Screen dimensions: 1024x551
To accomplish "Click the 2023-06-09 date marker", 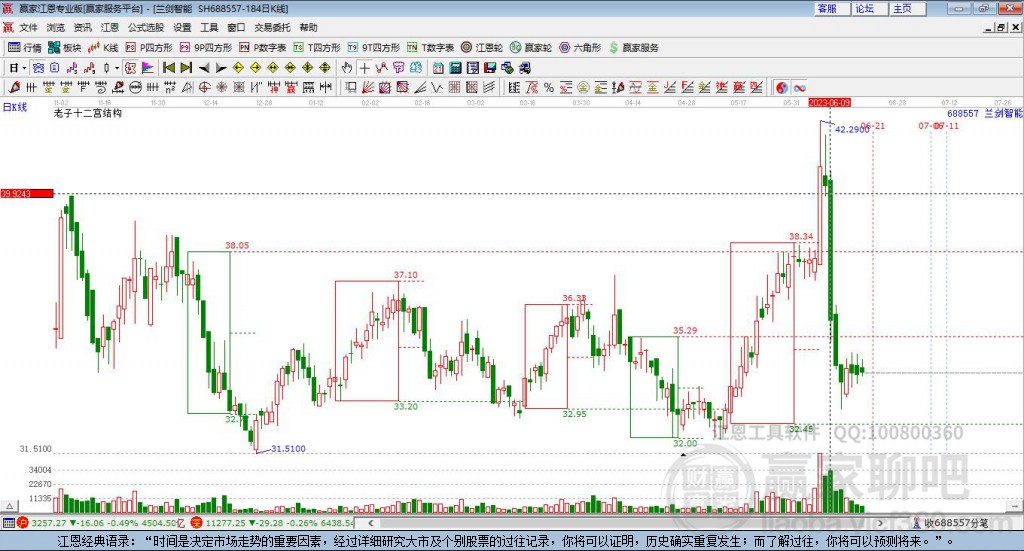I will (x=829, y=102).
